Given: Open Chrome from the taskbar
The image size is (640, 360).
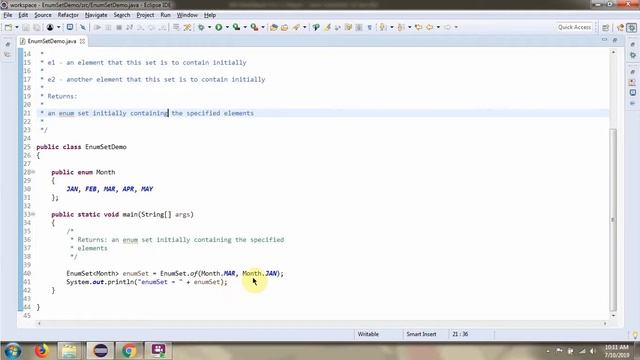Looking at the screenshot, I should pyautogui.click(x=129, y=351).
